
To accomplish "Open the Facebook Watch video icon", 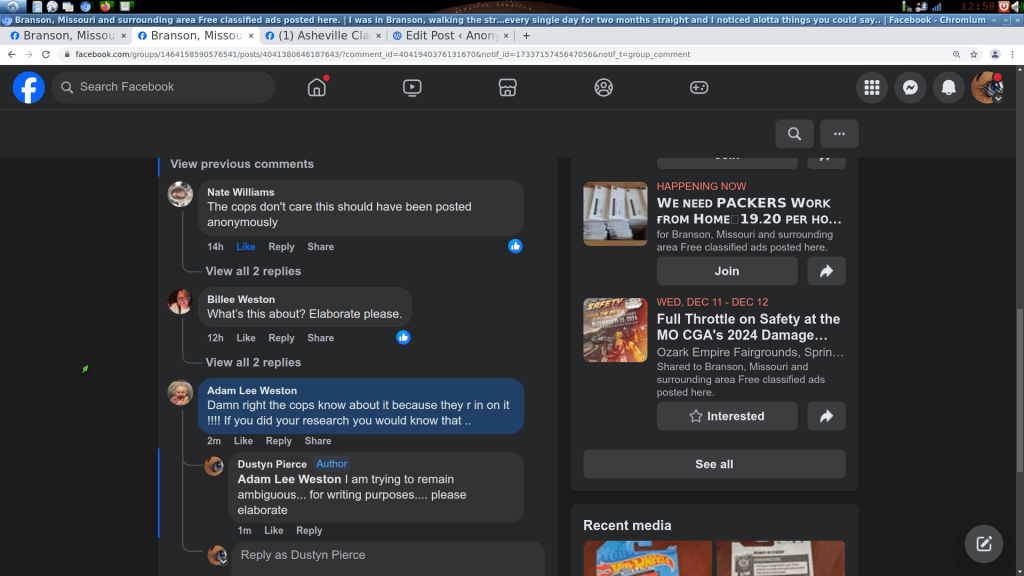I will pos(412,88).
